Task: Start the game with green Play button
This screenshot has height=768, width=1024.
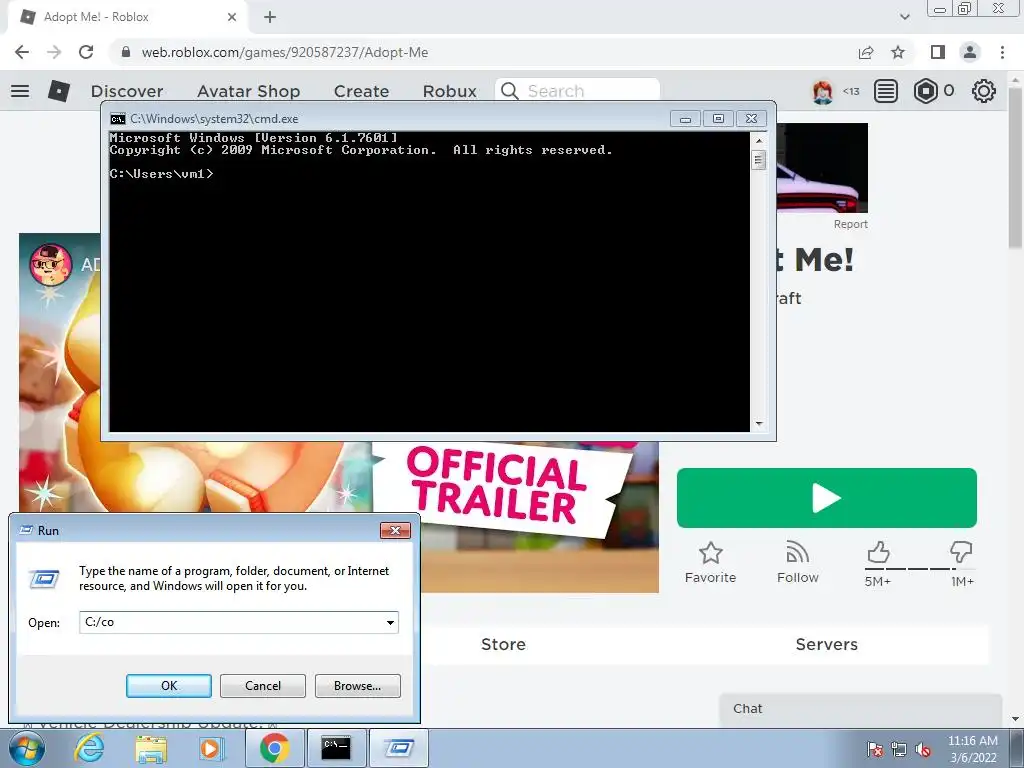Action: coord(827,498)
